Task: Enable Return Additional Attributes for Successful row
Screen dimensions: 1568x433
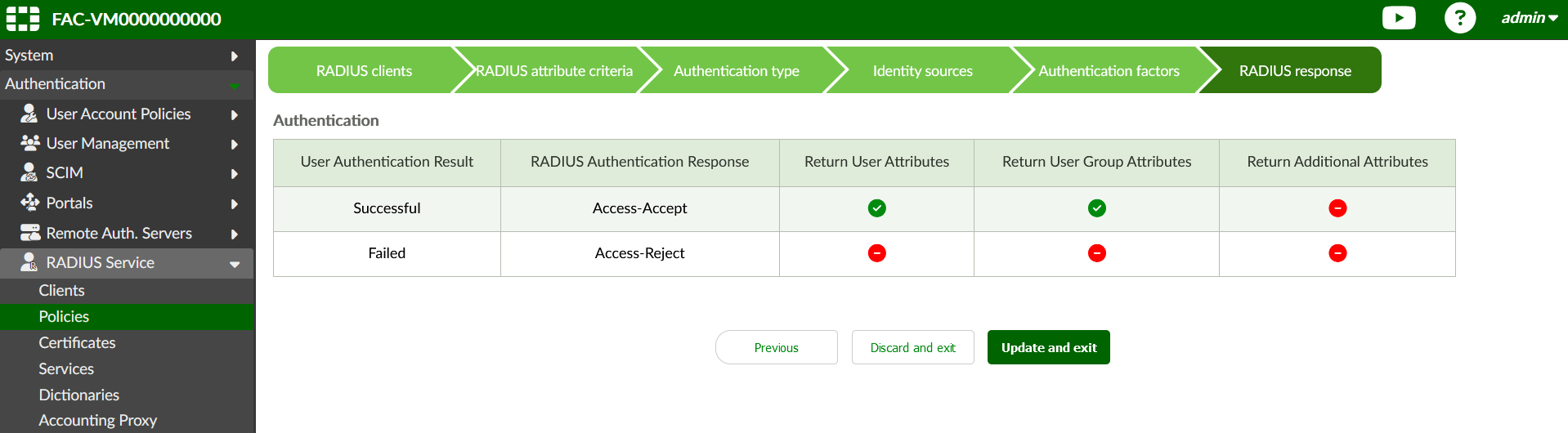Action: pos(1337,208)
